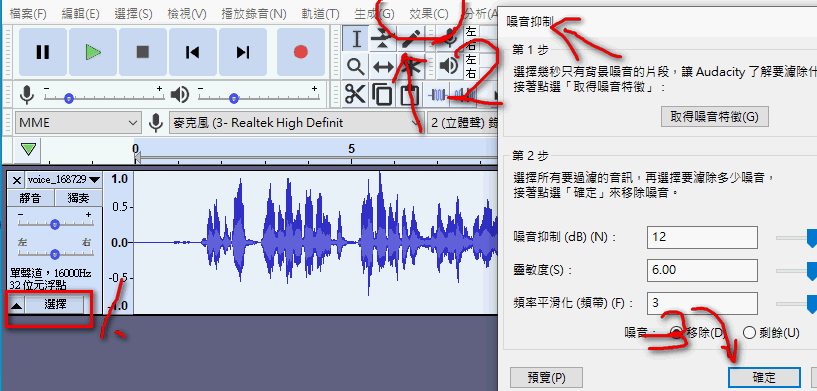This screenshot has height=391, width=817.
Task: Click the microphone icon in the device toolbar
Action: (155, 123)
